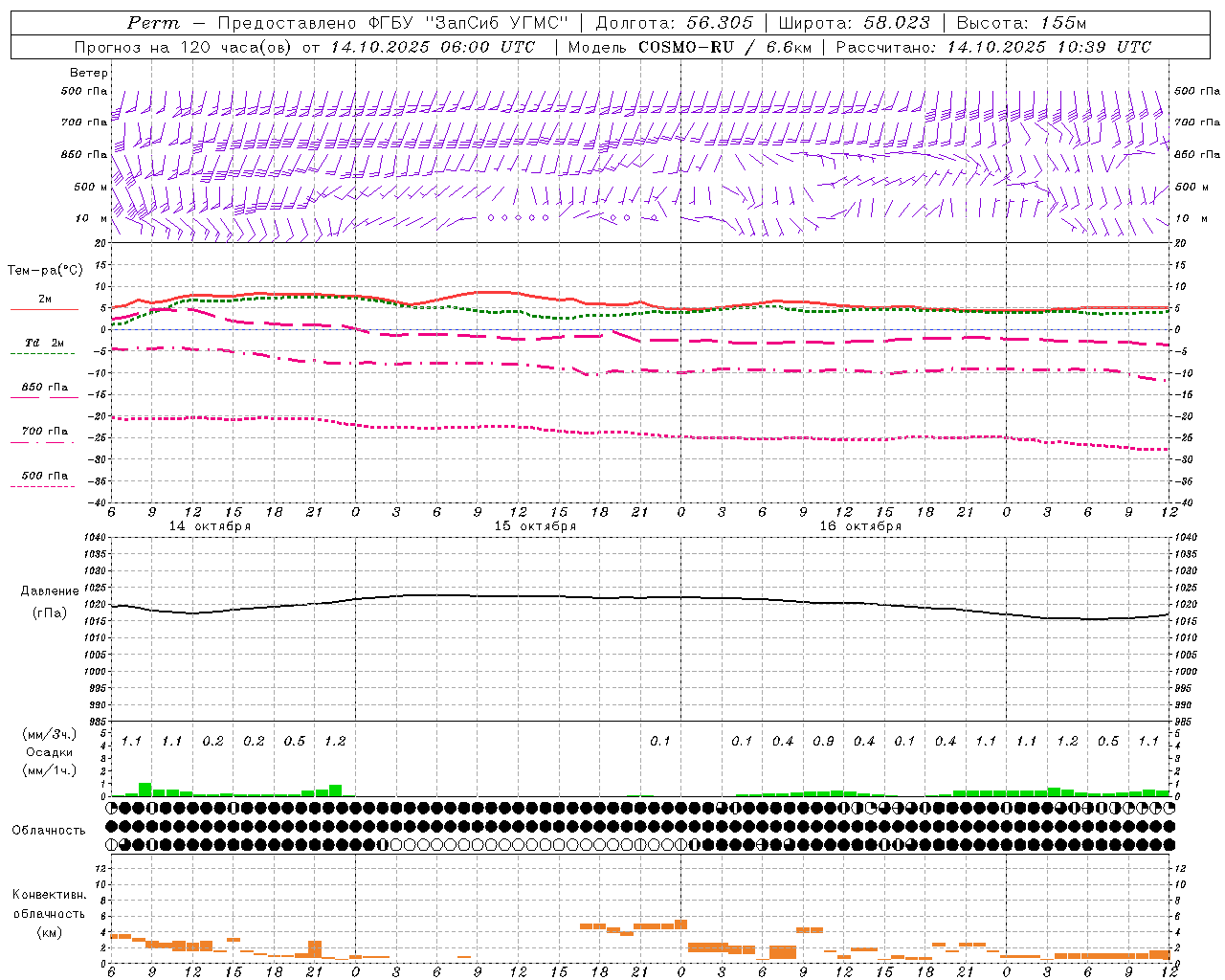Click the left "500 м" wind level label
This screenshot has height=980, width=1225.
[x=91, y=187]
